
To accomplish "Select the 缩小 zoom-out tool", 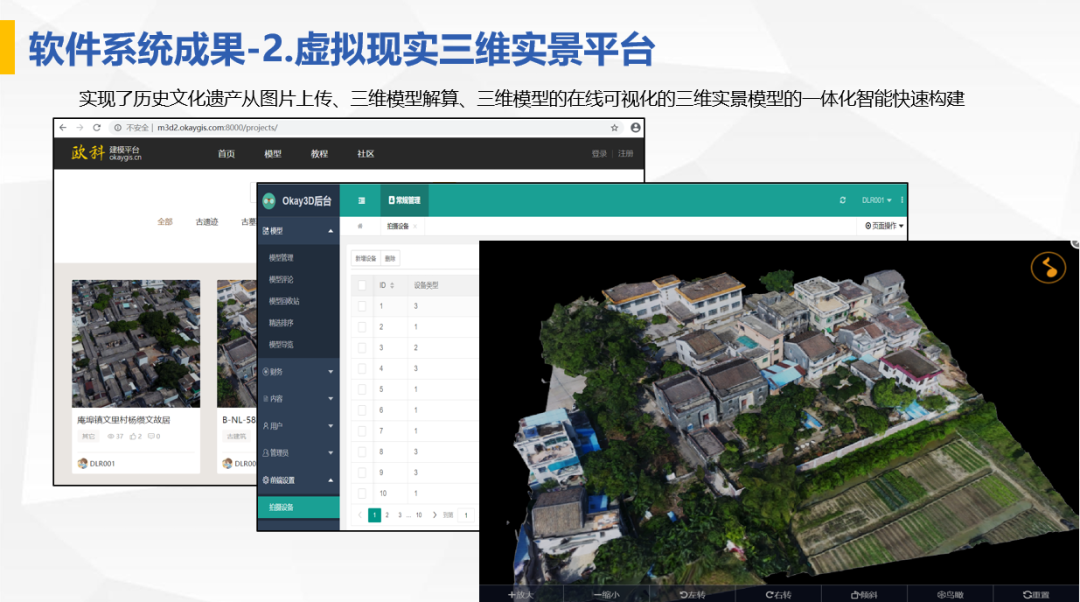I will [604, 592].
